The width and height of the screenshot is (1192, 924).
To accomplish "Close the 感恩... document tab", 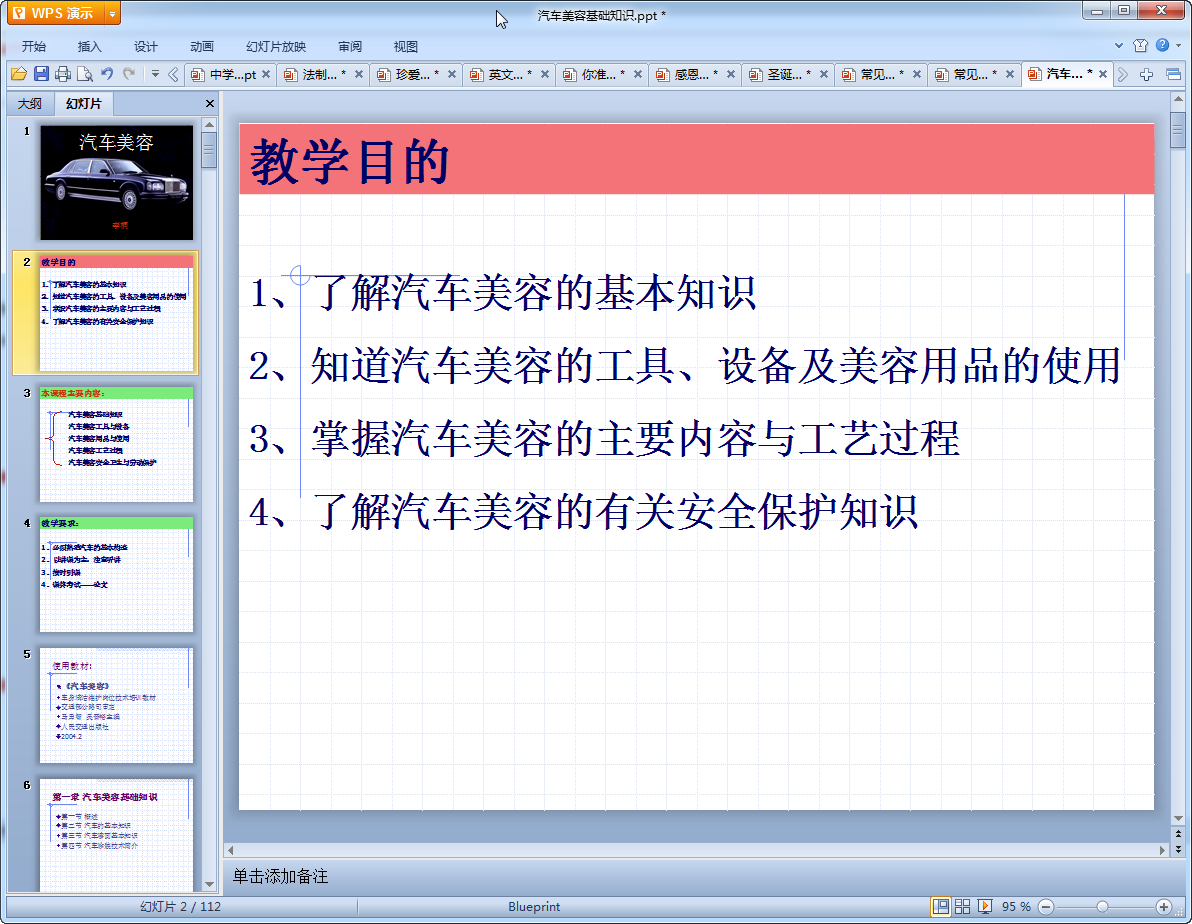I will 731,75.
